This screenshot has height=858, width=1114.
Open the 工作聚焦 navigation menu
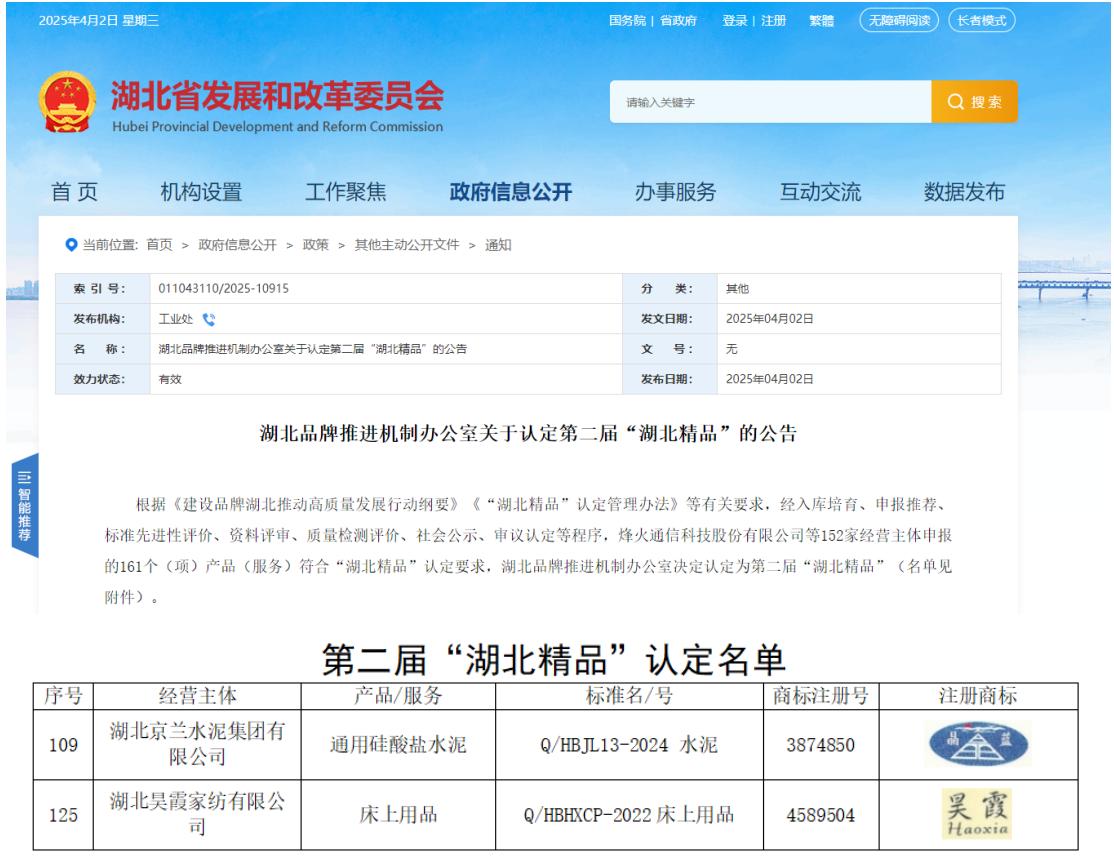point(345,193)
